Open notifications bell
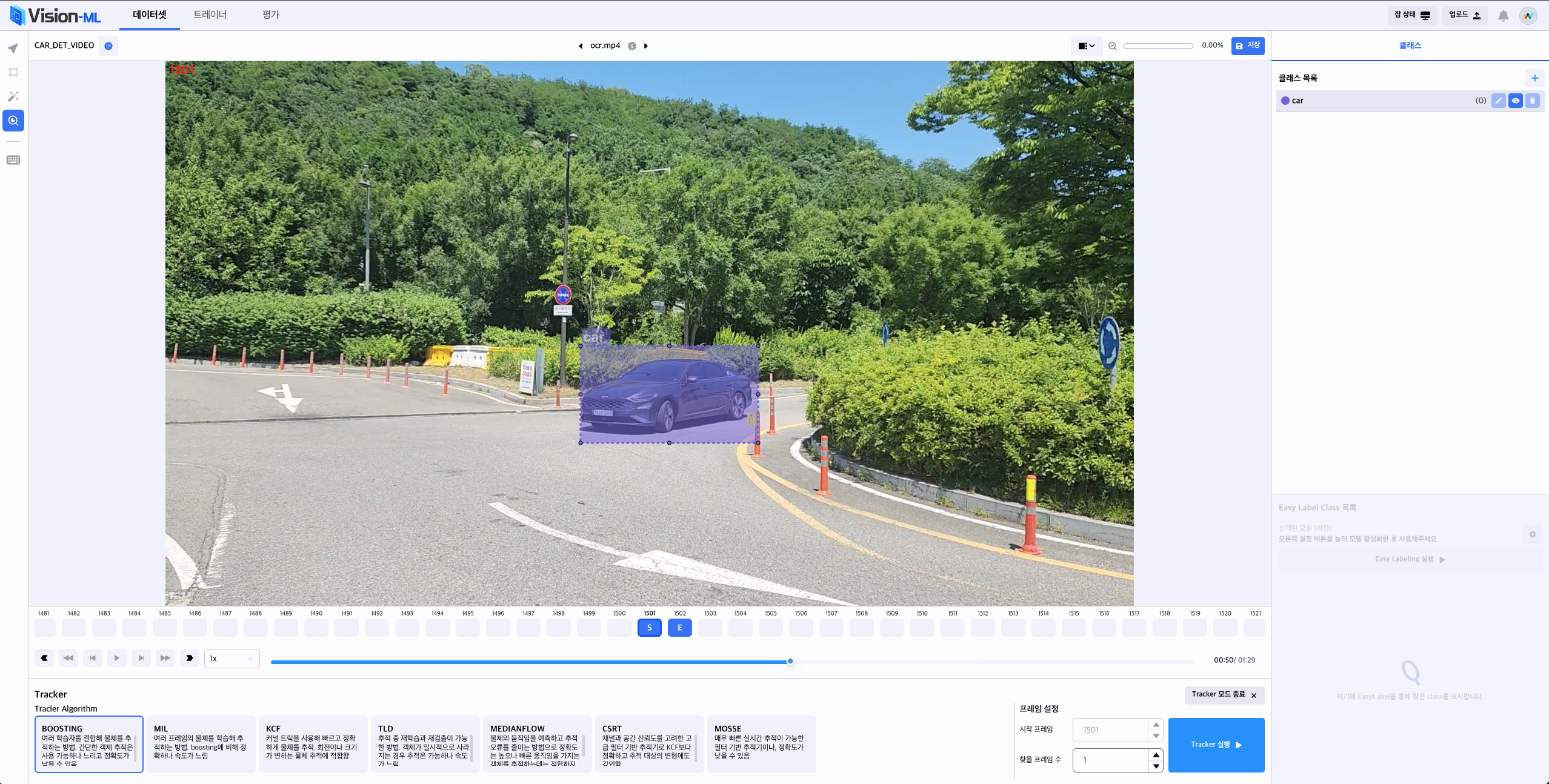The width and height of the screenshot is (1549, 784). [x=1504, y=16]
